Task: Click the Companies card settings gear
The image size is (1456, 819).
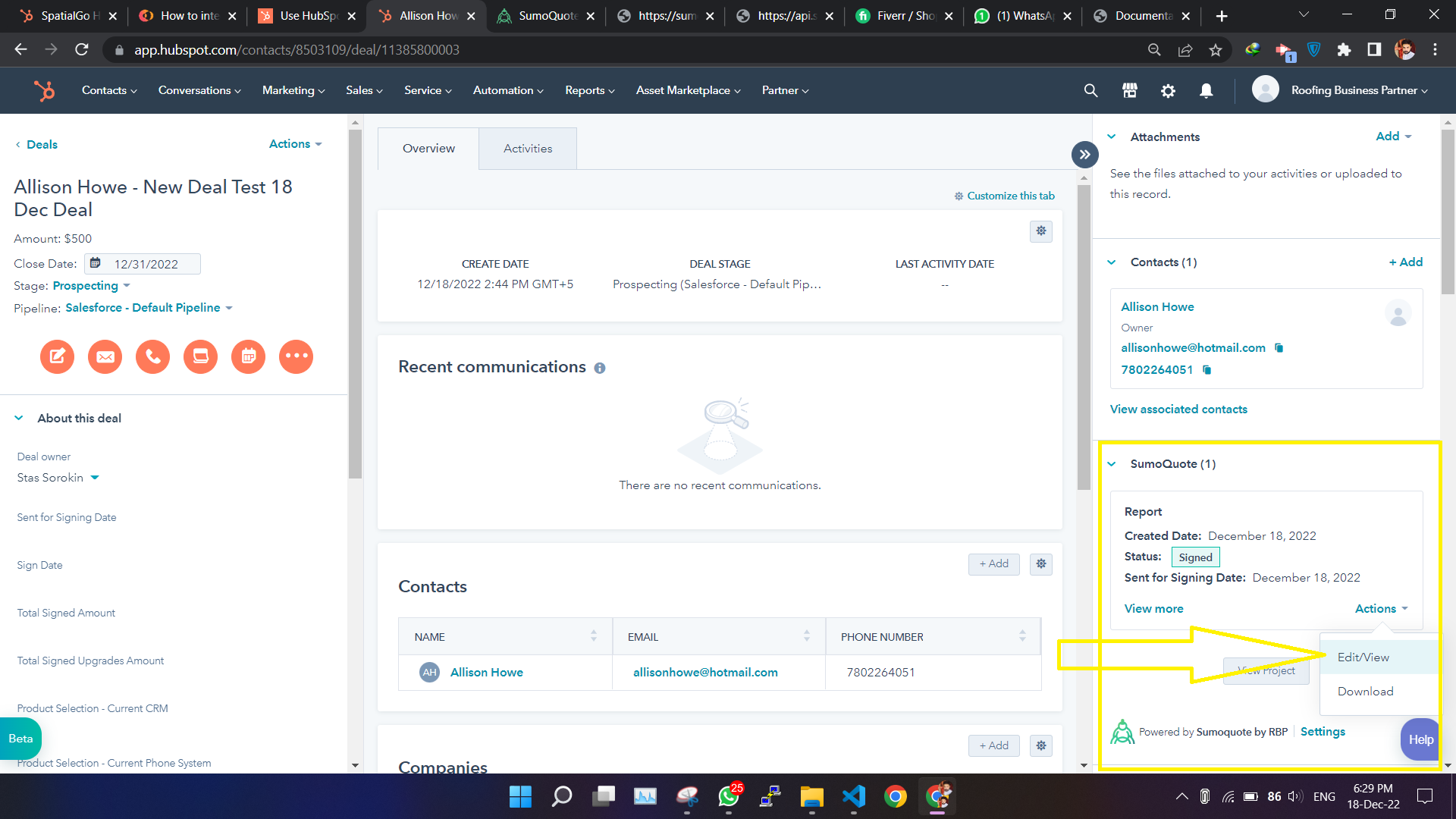Action: 1041,745
